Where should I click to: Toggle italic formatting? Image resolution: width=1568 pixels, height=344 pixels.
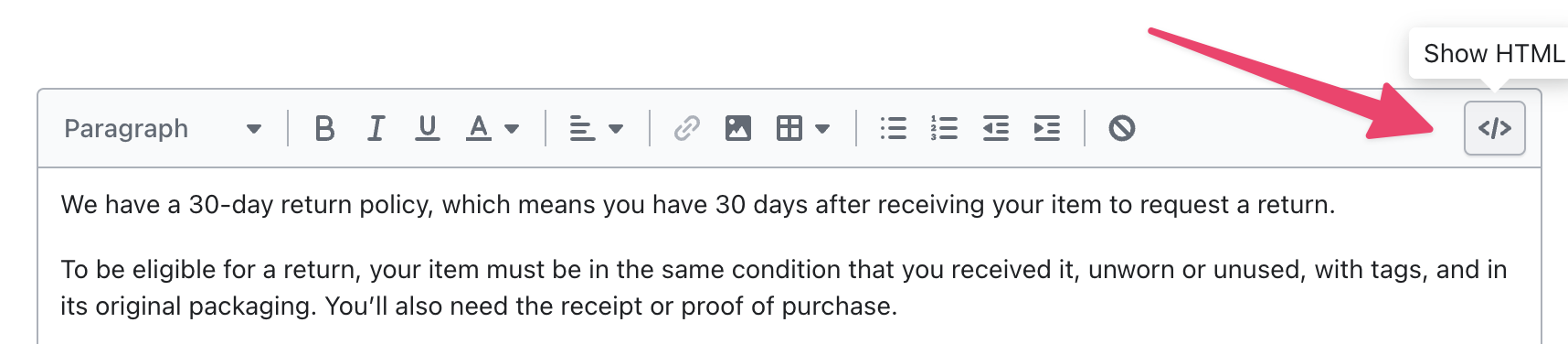[x=376, y=128]
